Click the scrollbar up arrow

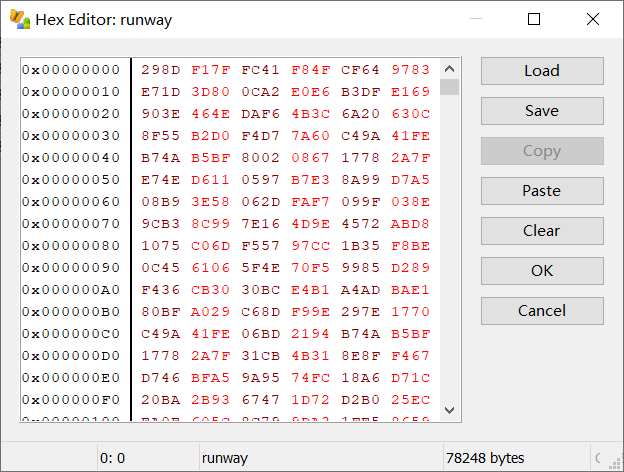pyautogui.click(x=449, y=69)
